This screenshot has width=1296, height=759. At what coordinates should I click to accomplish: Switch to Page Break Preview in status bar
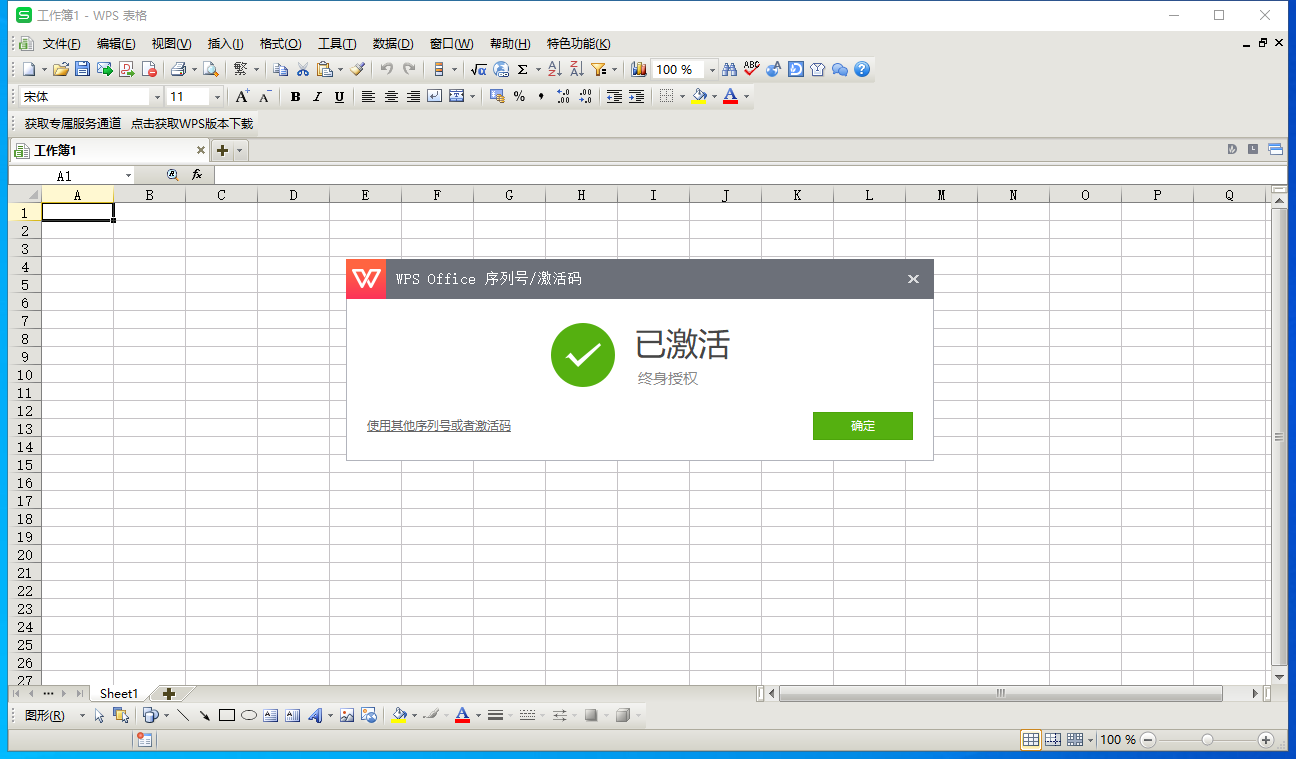tap(1053, 740)
